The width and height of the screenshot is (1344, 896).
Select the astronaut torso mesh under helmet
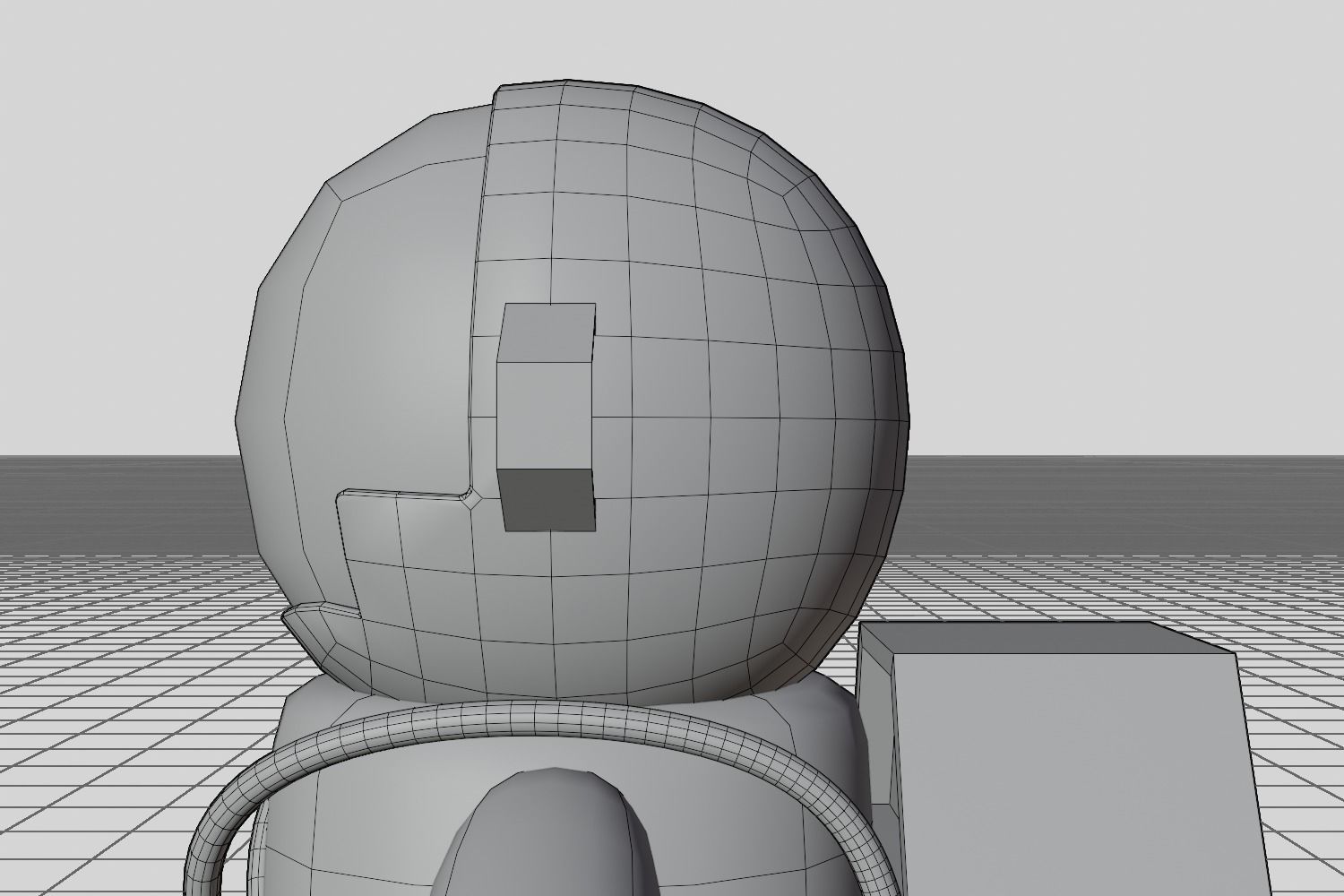point(376,806)
